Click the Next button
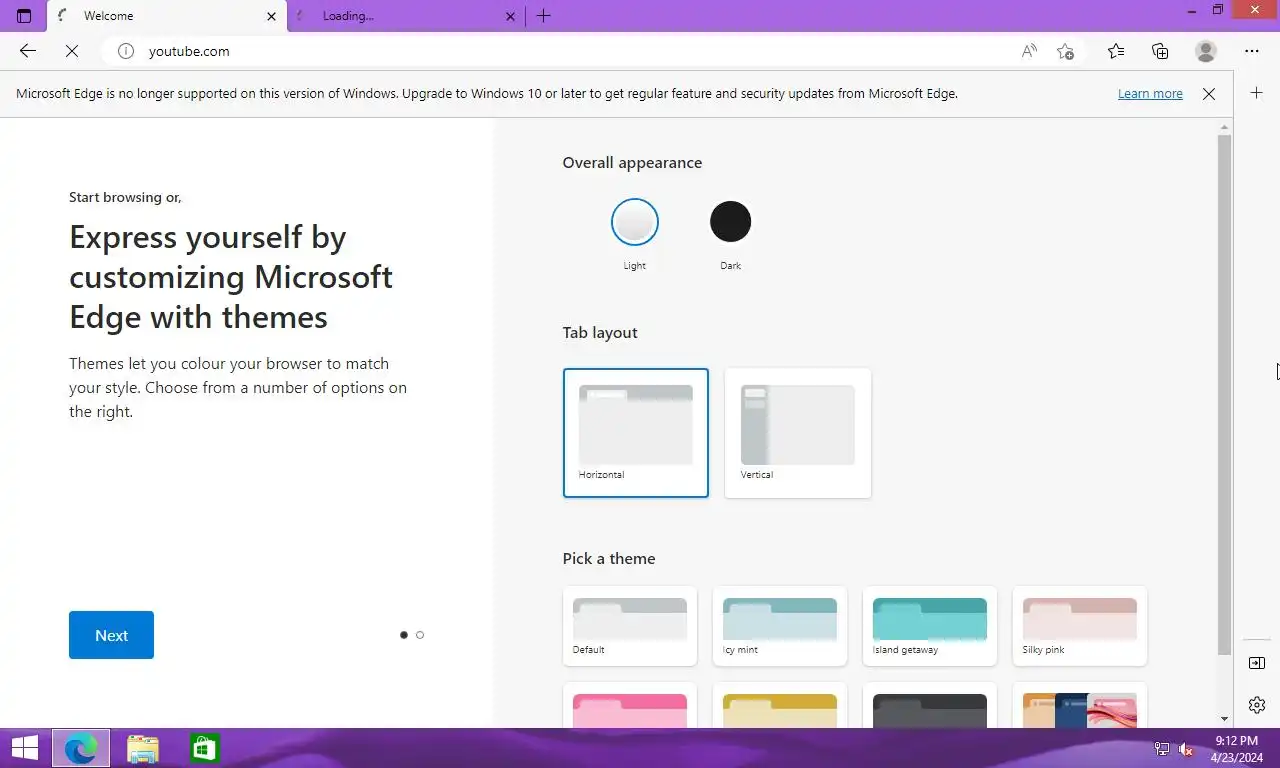Viewport: 1280px width, 768px height. [x=111, y=635]
